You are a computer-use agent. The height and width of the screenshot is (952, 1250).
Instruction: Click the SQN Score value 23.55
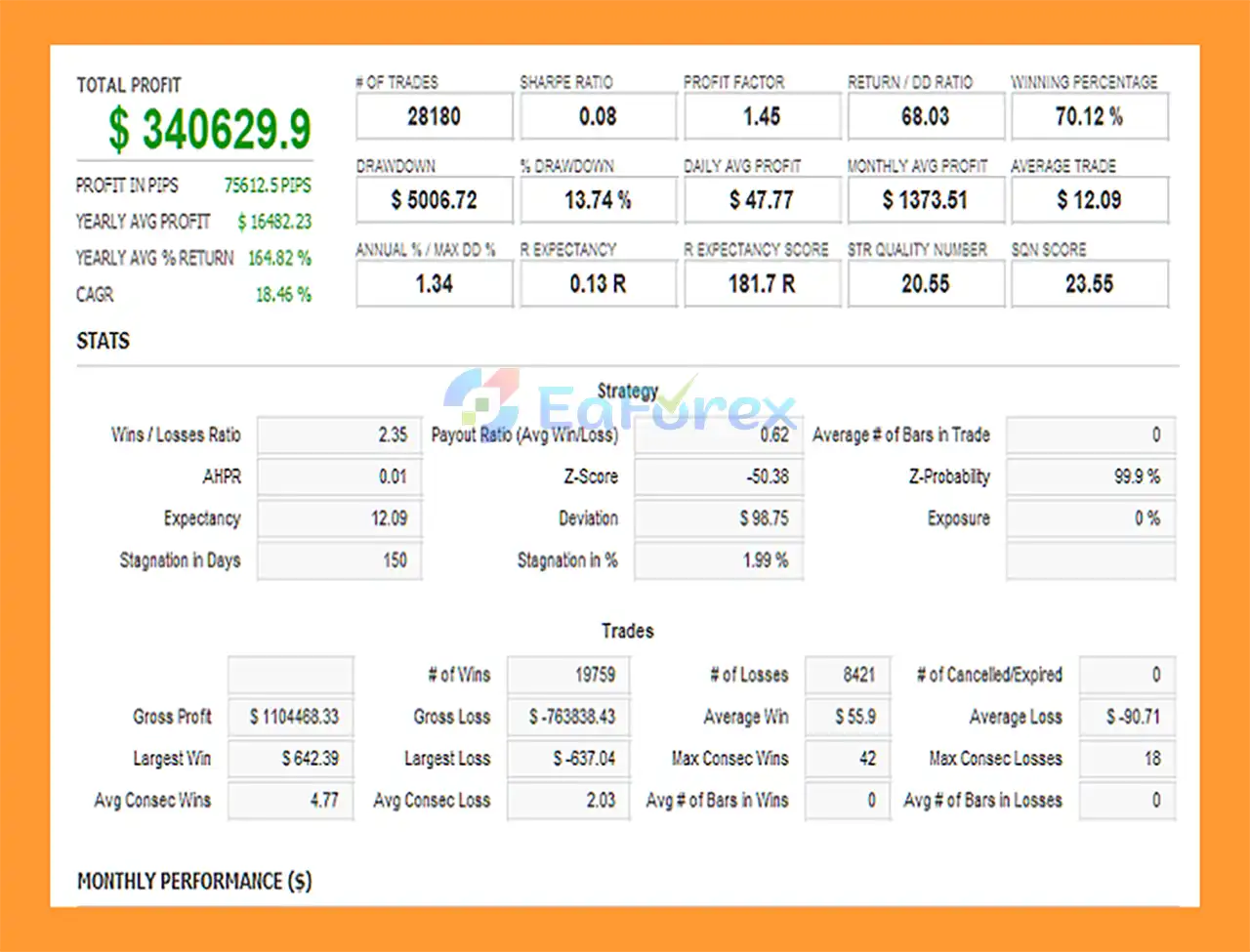coord(1089,284)
